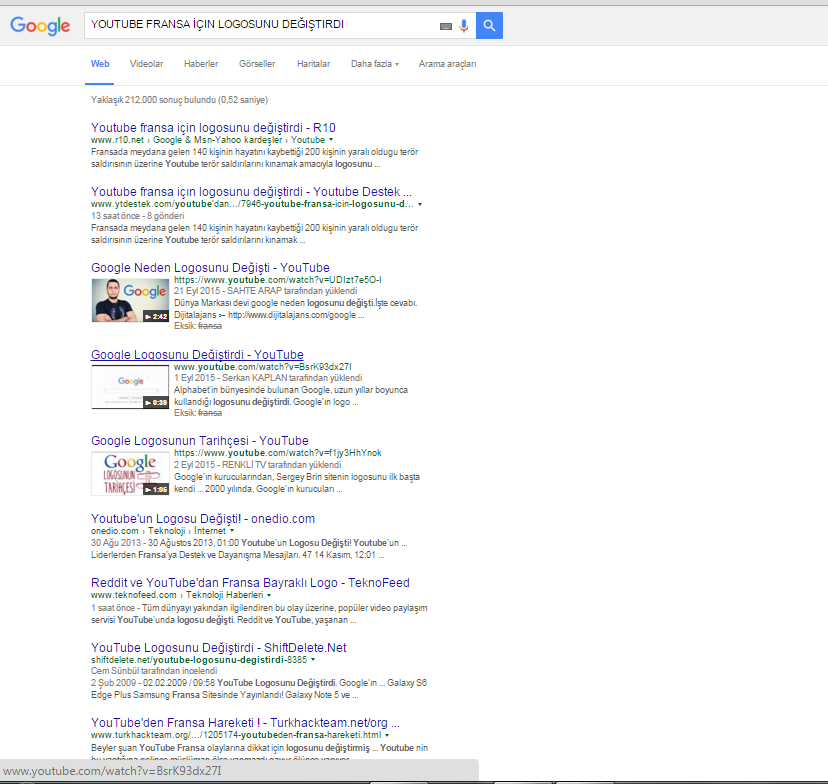Start voice search with microphone icon
828x784 pixels.
point(464,26)
